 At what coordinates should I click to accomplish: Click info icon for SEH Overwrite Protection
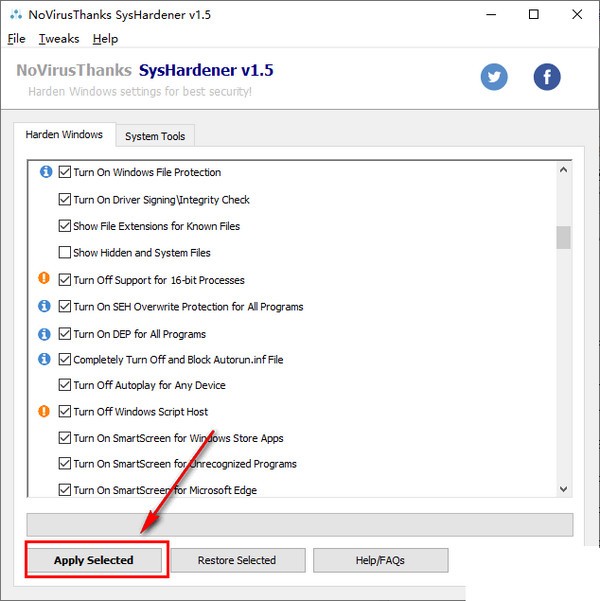tap(44, 306)
